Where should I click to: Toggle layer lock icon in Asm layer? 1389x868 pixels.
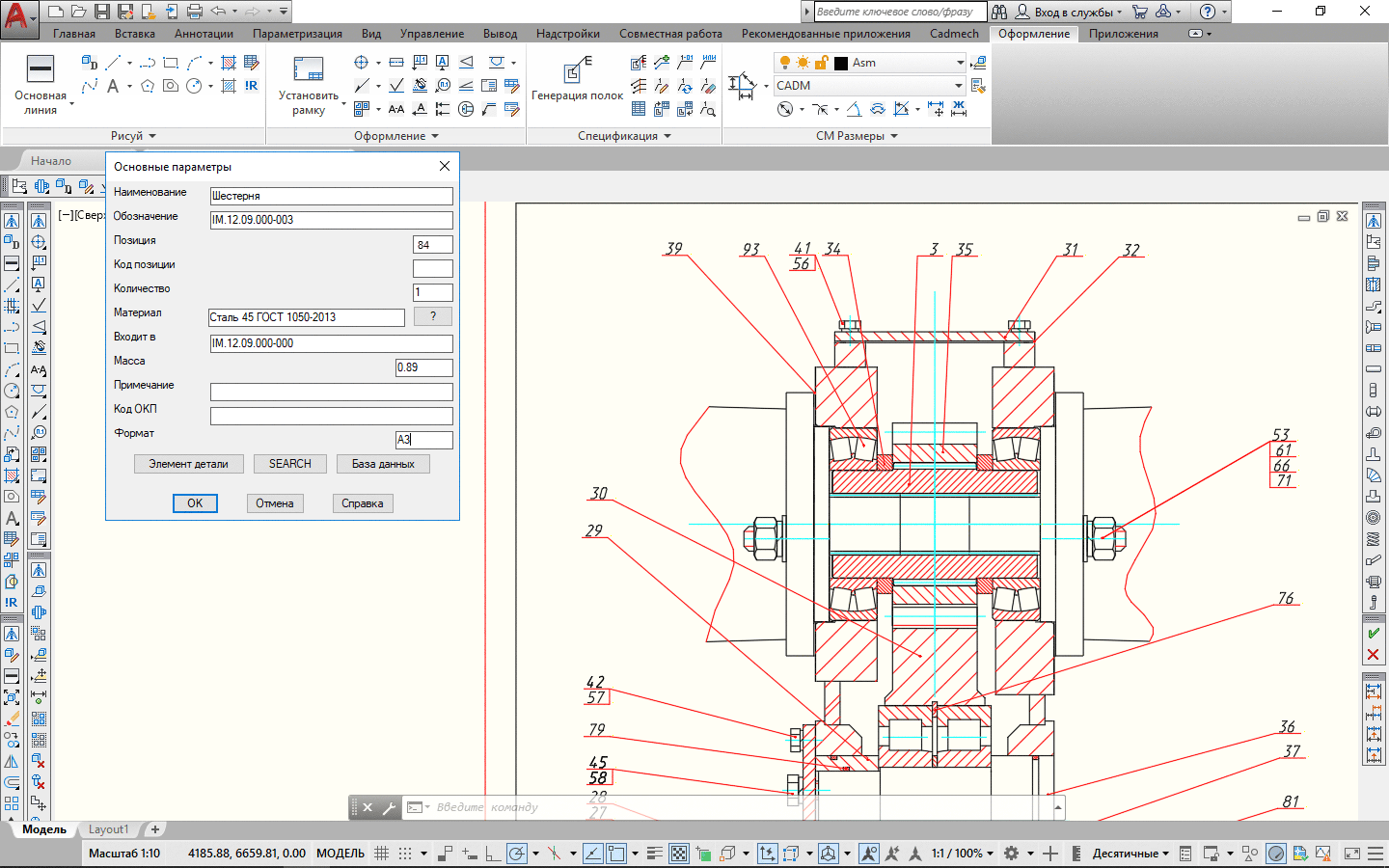[821, 63]
